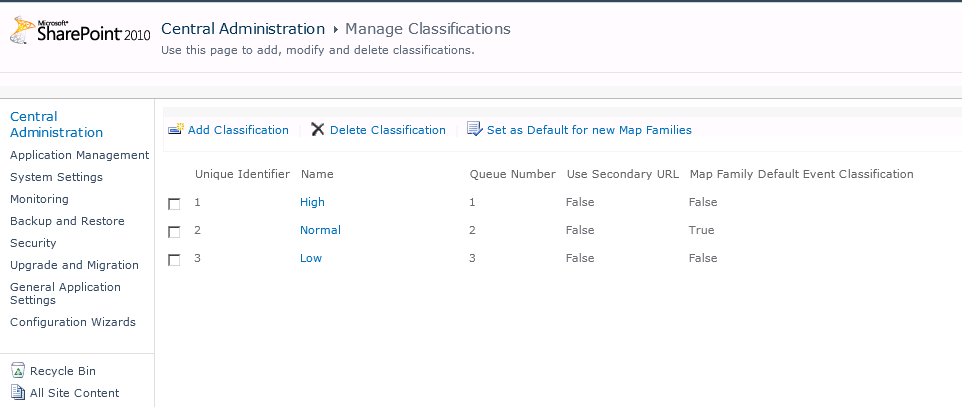
Task: Open General Application Settings page
Action: click(x=65, y=293)
